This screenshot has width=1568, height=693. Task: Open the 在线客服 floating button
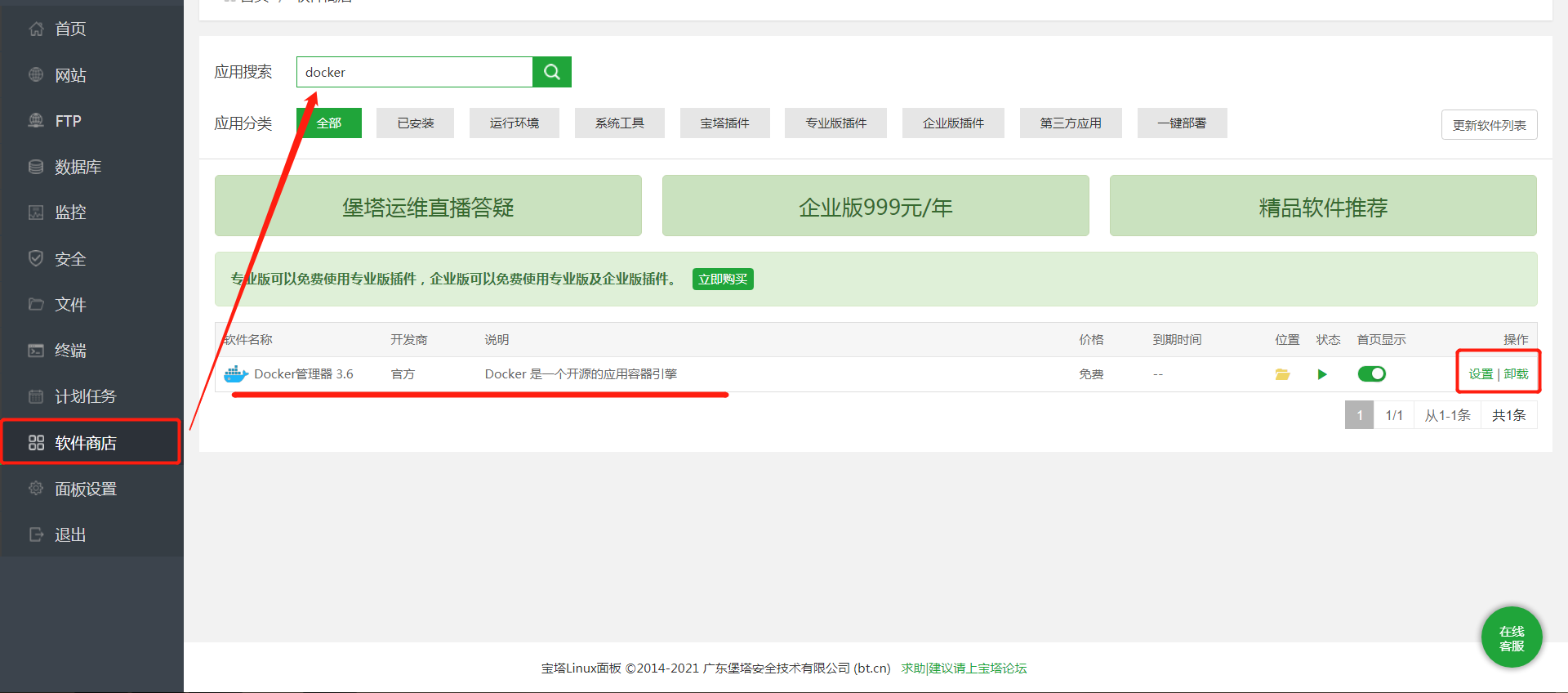pos(1512,637)
